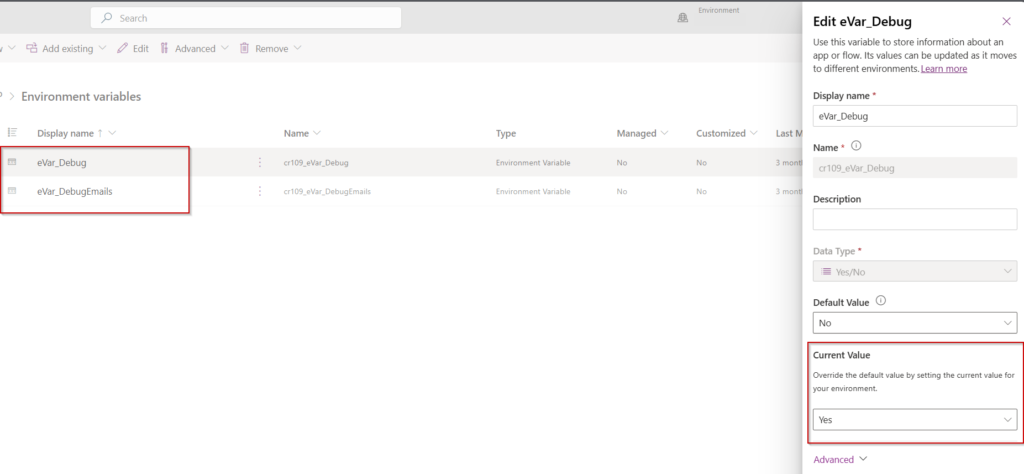Sort by the Display name column header
Viewport: 1024px width, 474px height.
(x=66, y=133)
